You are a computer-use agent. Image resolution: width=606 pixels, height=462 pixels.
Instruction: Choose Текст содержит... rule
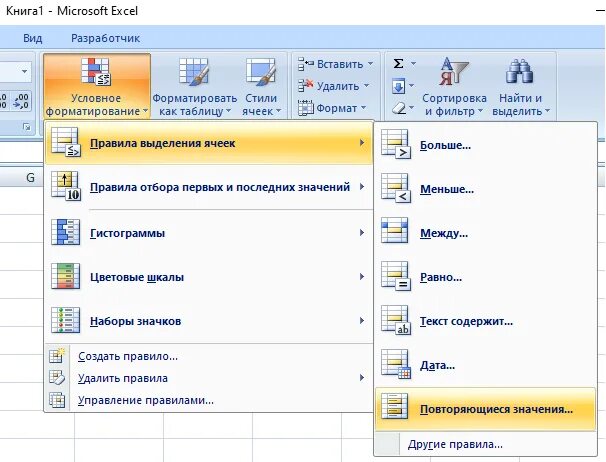(486, 321)
